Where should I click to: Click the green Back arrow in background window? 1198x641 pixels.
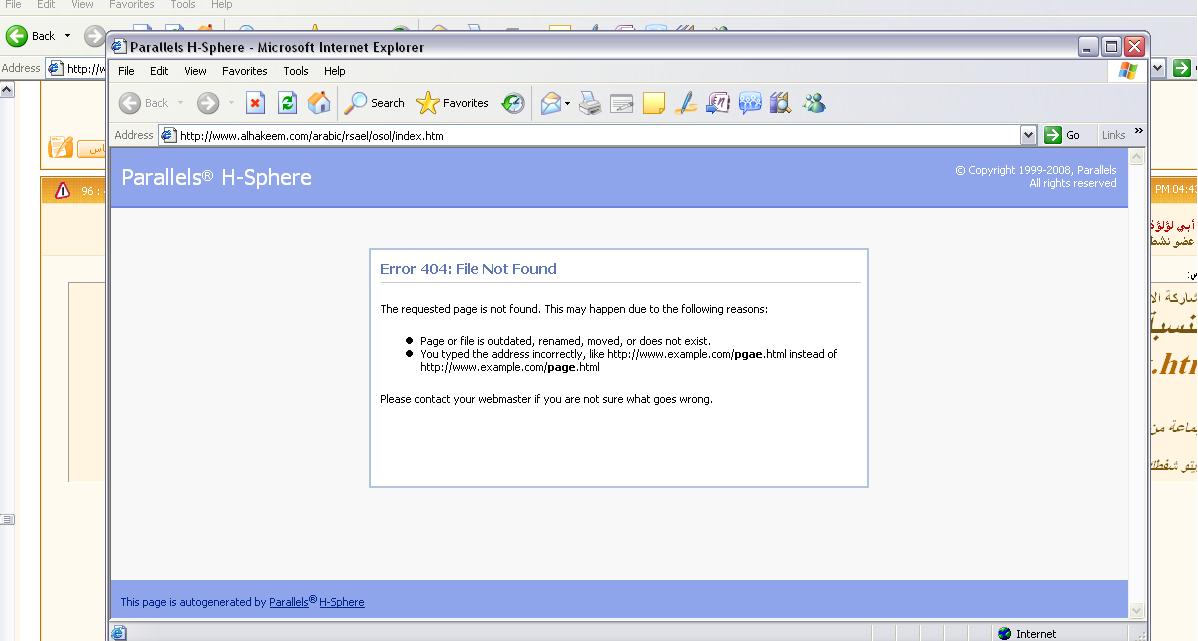click(x=17, y=36)
